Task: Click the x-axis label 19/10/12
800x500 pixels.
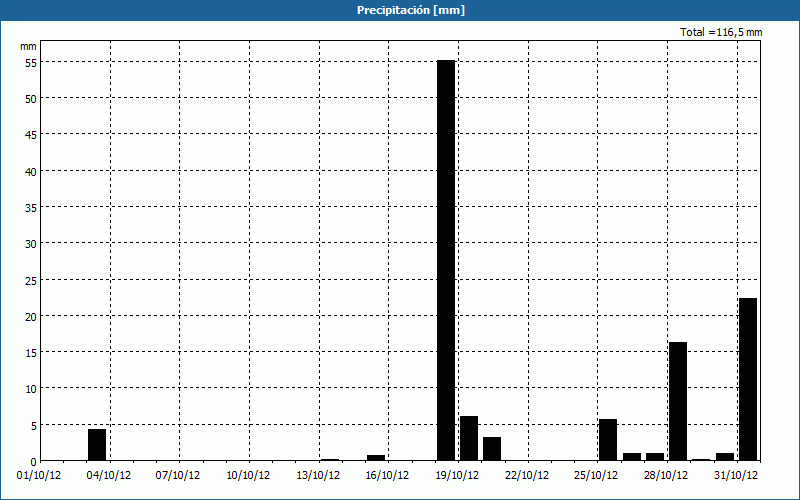Action: pos(457,476)
